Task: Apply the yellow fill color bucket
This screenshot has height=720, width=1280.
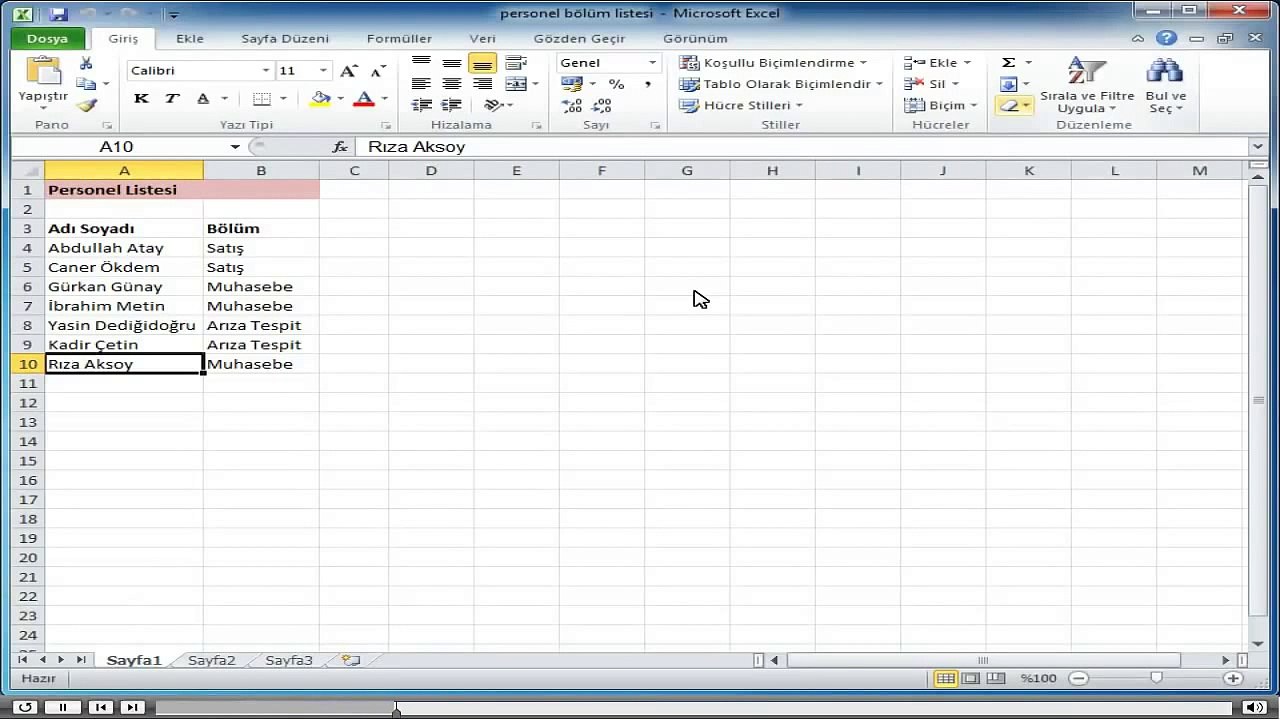Action: point(320,98)
